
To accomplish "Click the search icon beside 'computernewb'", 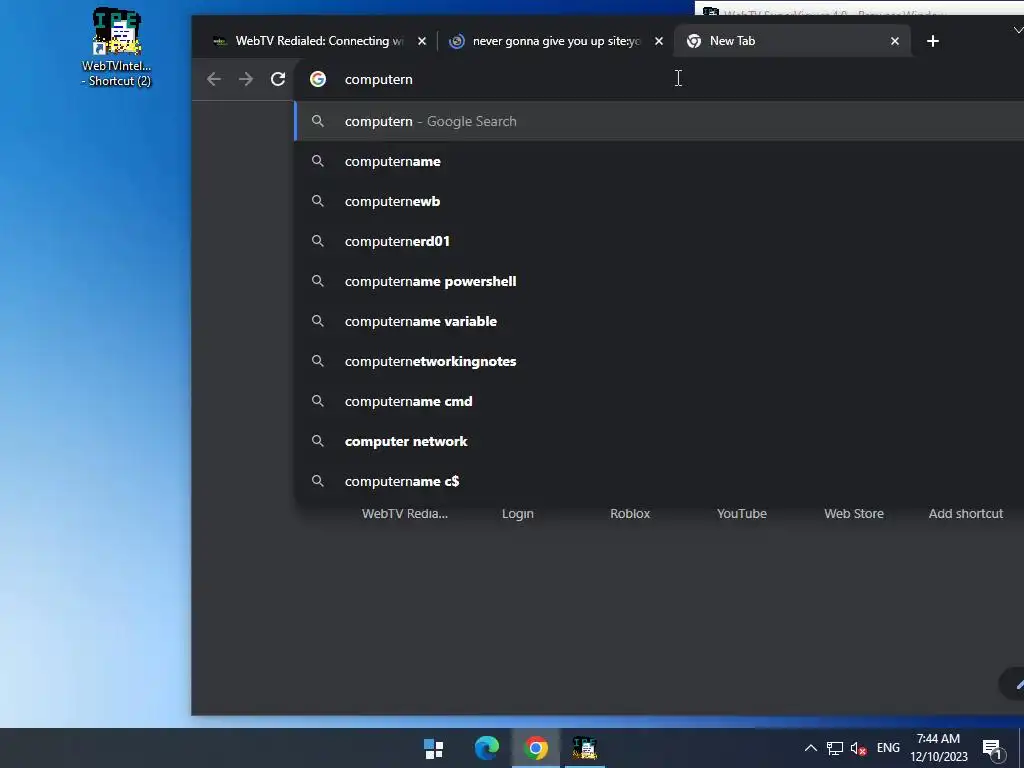I will (x=317, y=201).
